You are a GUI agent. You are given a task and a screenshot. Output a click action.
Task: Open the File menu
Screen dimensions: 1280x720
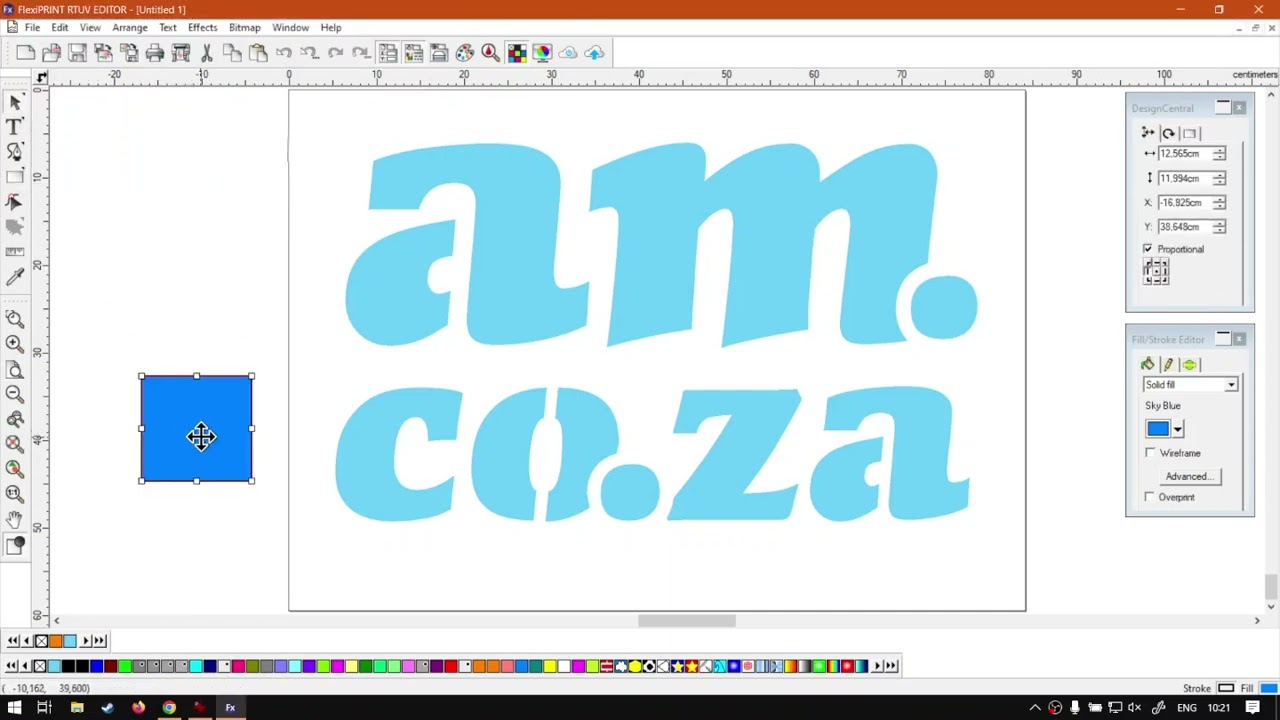[x=32, y=28]
